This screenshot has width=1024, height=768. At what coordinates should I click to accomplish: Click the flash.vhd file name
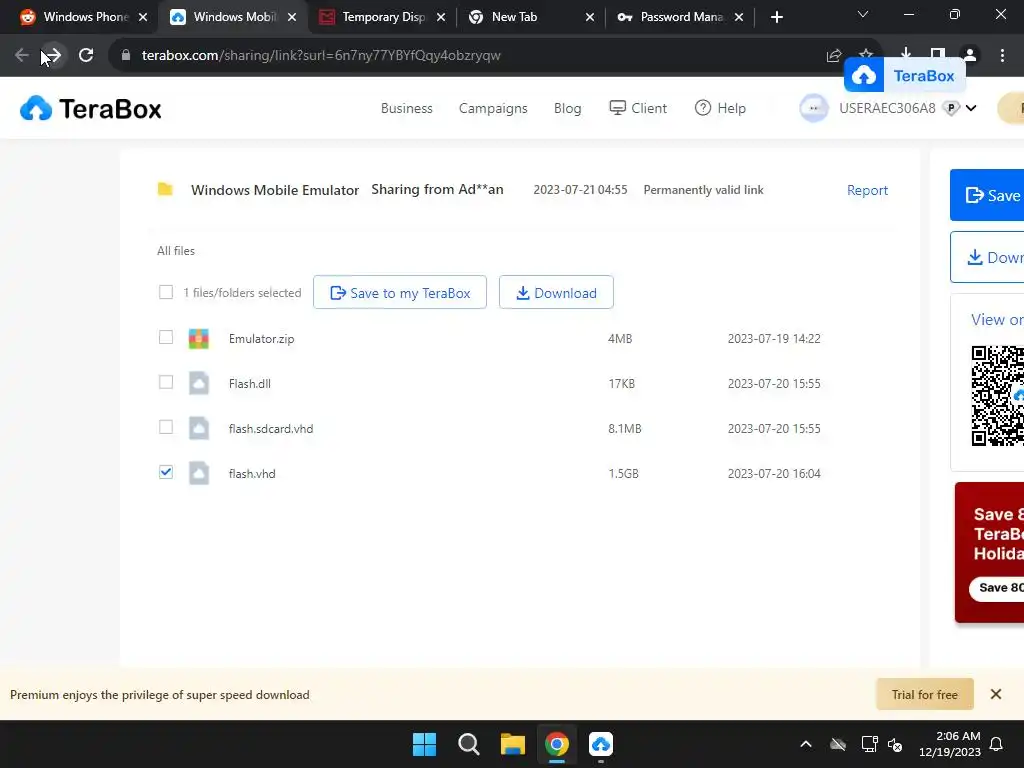(x=252, y=473)
